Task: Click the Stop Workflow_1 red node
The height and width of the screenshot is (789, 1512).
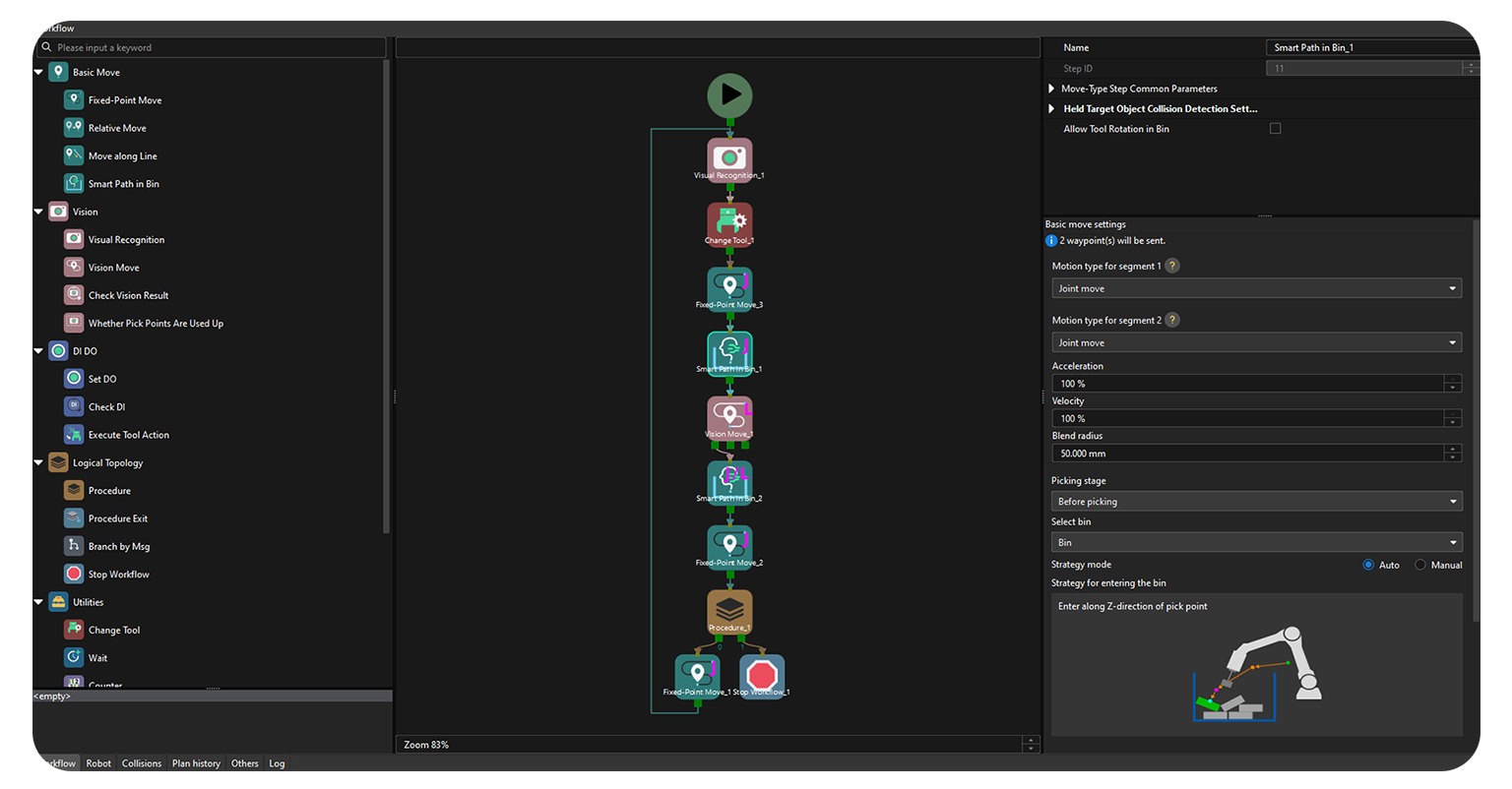Action: point(762,674)
